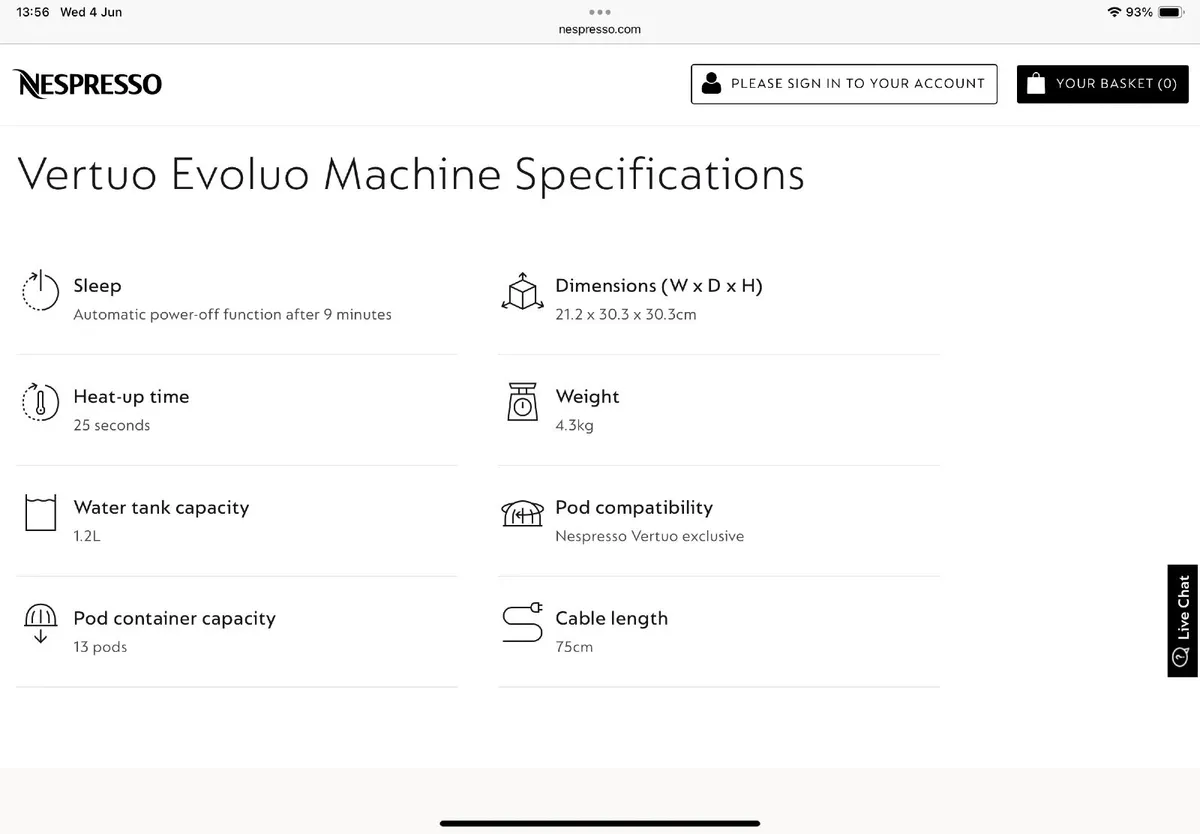
Task: Click 'Nespresso Vertuo exclusive' text
Action: (650, 536)
